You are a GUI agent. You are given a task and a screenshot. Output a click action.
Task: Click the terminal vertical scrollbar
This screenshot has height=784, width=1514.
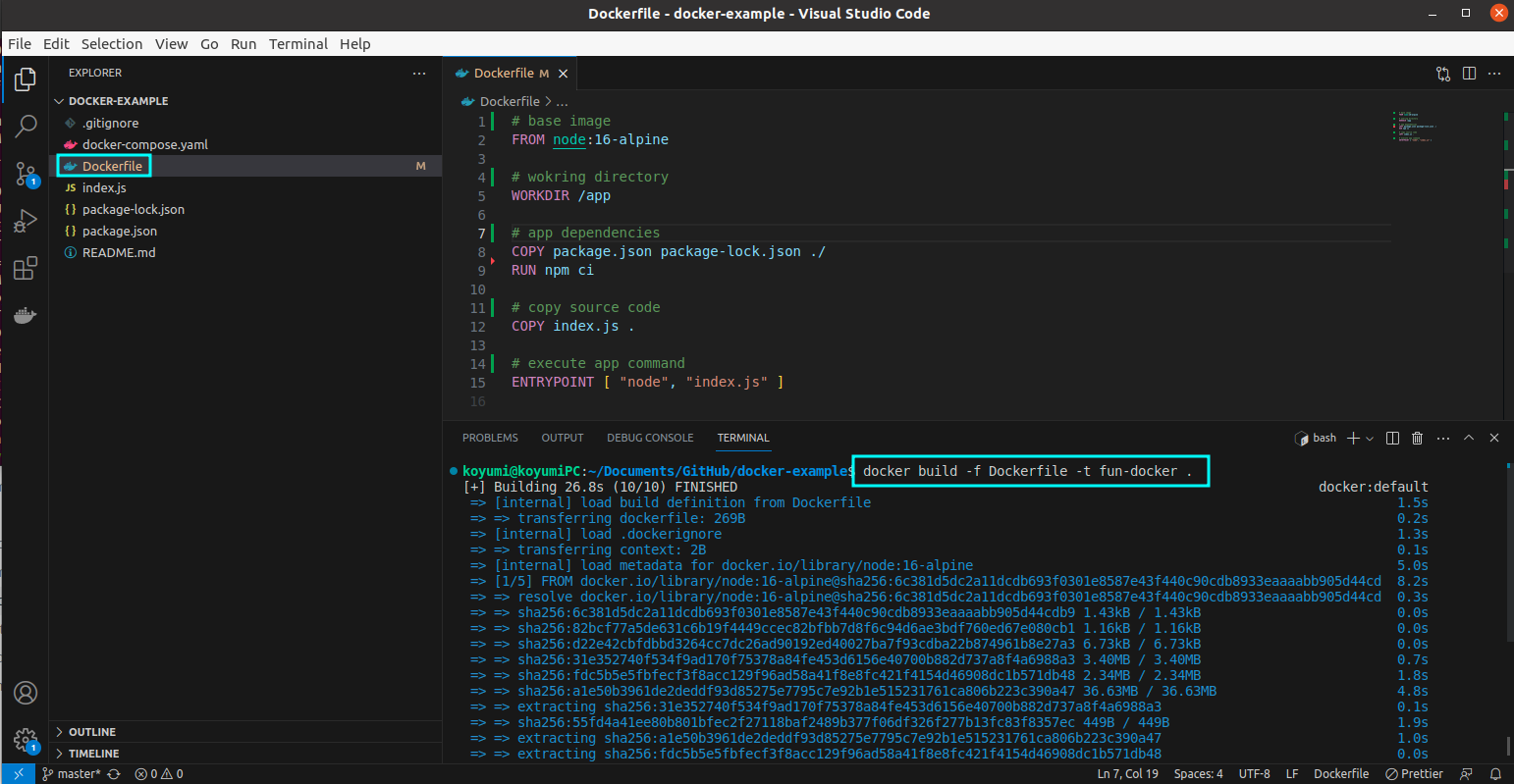1507,747
